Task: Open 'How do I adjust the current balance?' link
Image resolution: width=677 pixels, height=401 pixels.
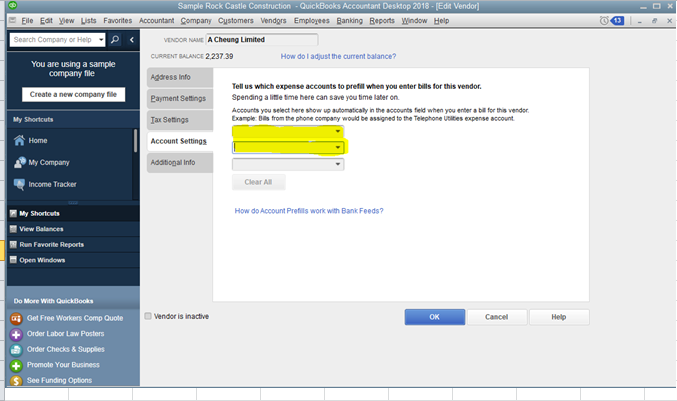Action: coord(338,57)
